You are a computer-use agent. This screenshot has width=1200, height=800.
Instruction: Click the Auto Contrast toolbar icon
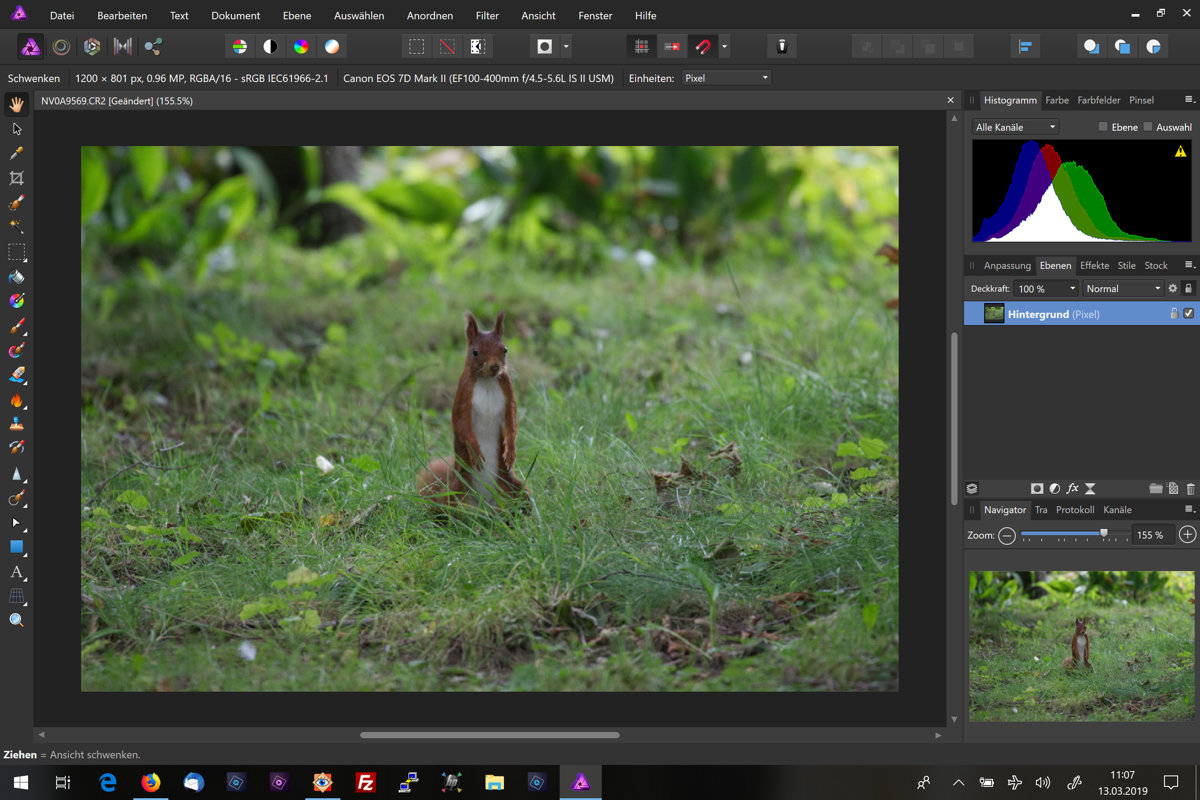(270, 47)
